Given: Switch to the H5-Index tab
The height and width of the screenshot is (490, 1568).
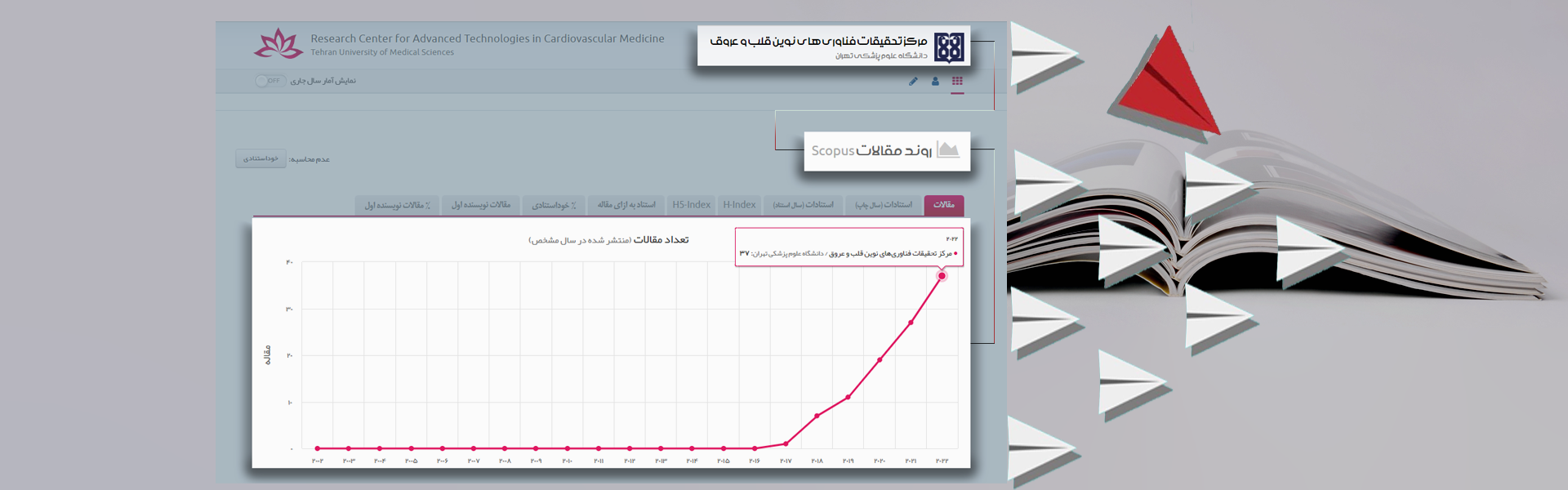Looking at the screenshot, I should point(692,205).
